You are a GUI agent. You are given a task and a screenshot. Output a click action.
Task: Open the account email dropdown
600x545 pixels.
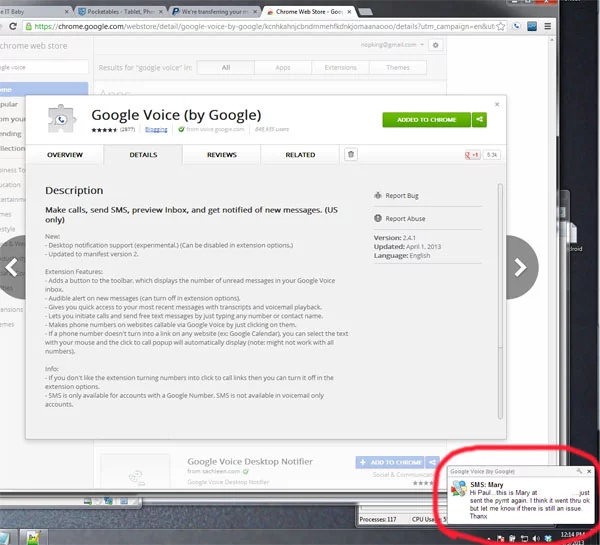coord(392,45)
